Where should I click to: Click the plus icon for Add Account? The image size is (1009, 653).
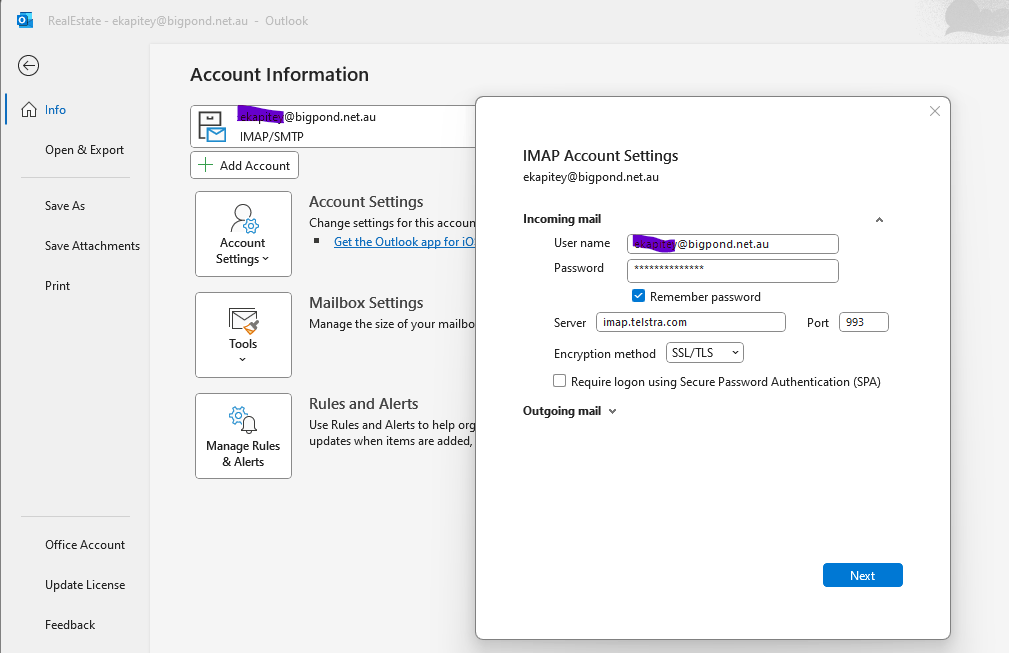[x=205, y=165]
